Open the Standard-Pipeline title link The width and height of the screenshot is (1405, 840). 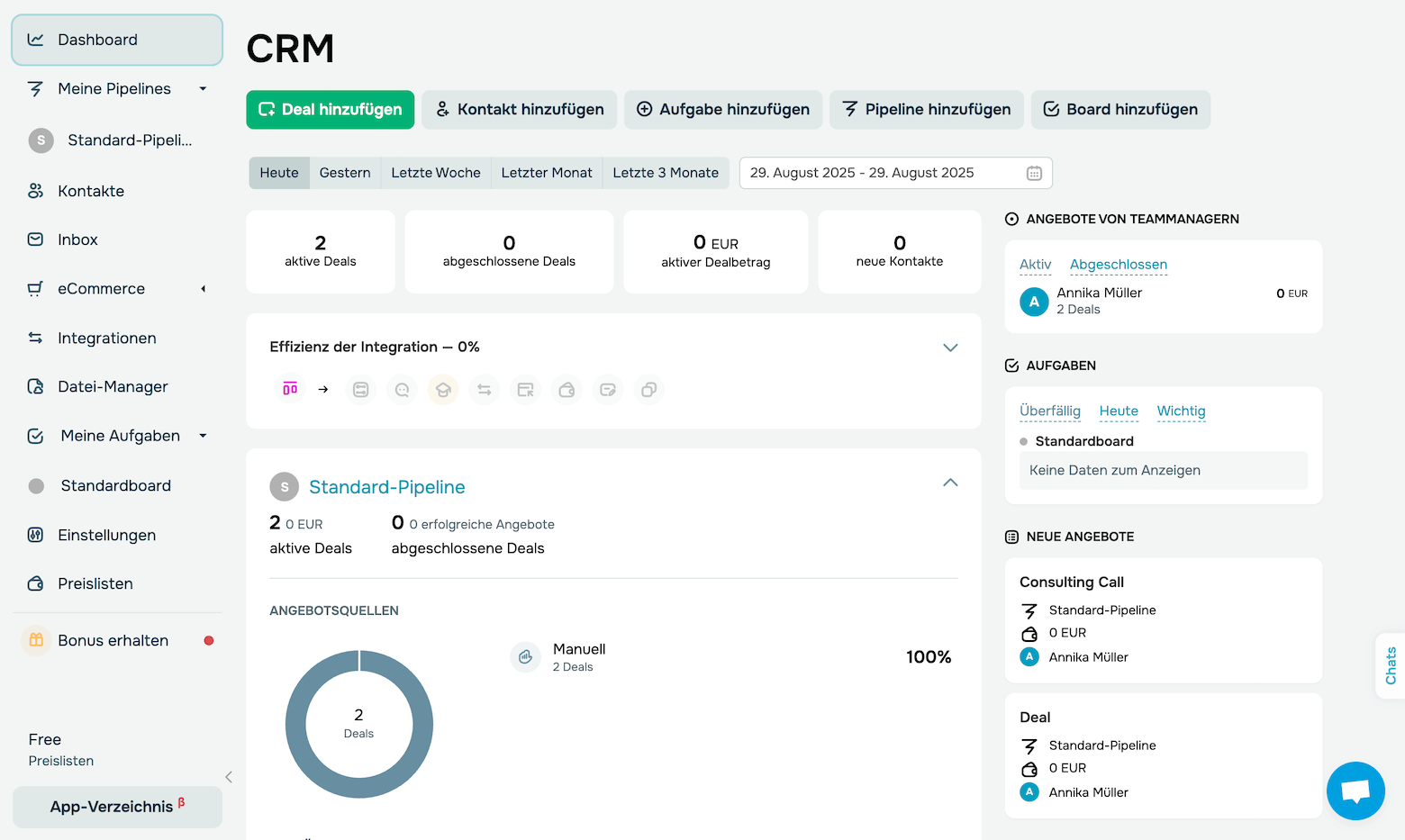(x=386, y=487)
